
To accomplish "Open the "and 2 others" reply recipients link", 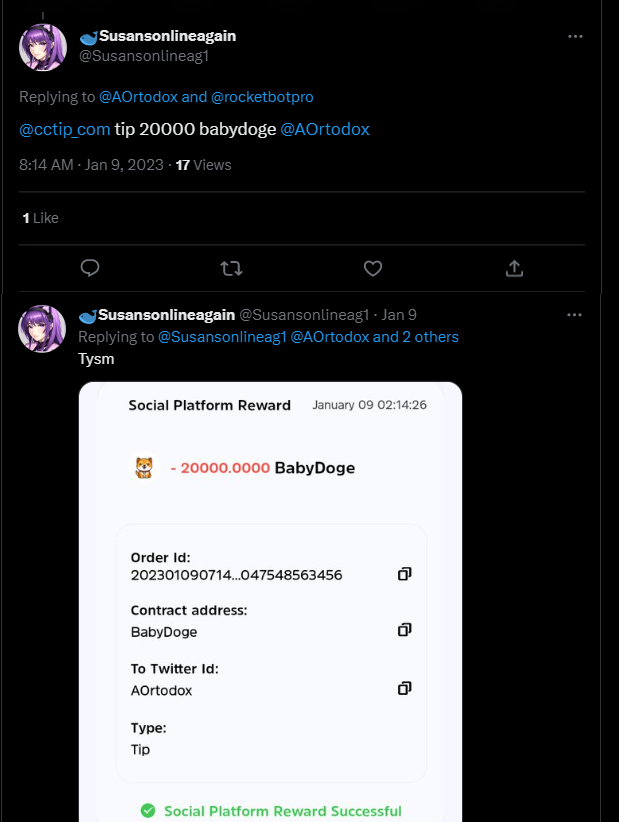I will 416,337.
